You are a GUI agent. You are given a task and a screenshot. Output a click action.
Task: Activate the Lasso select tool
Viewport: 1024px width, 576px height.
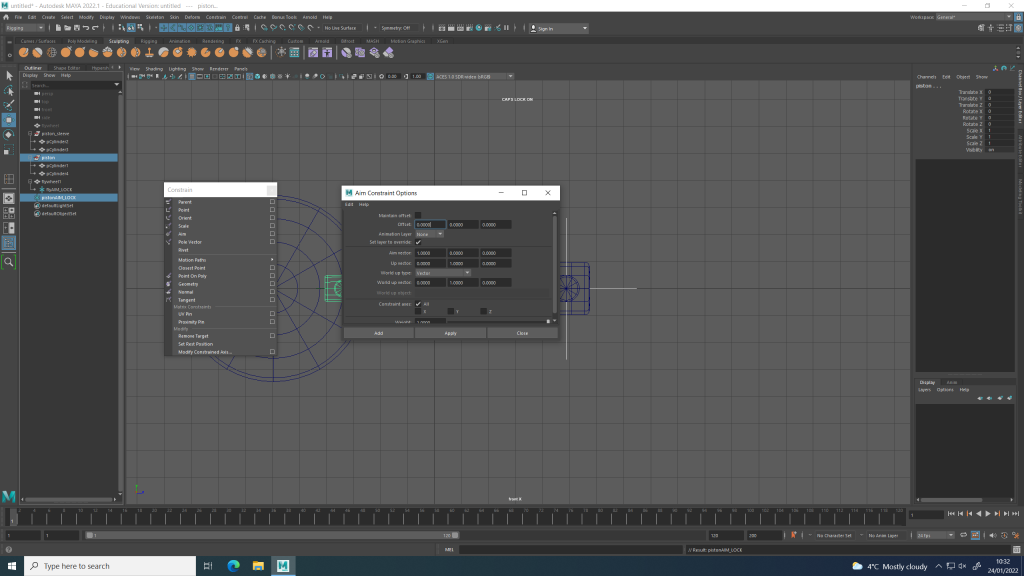click(8, 90)
